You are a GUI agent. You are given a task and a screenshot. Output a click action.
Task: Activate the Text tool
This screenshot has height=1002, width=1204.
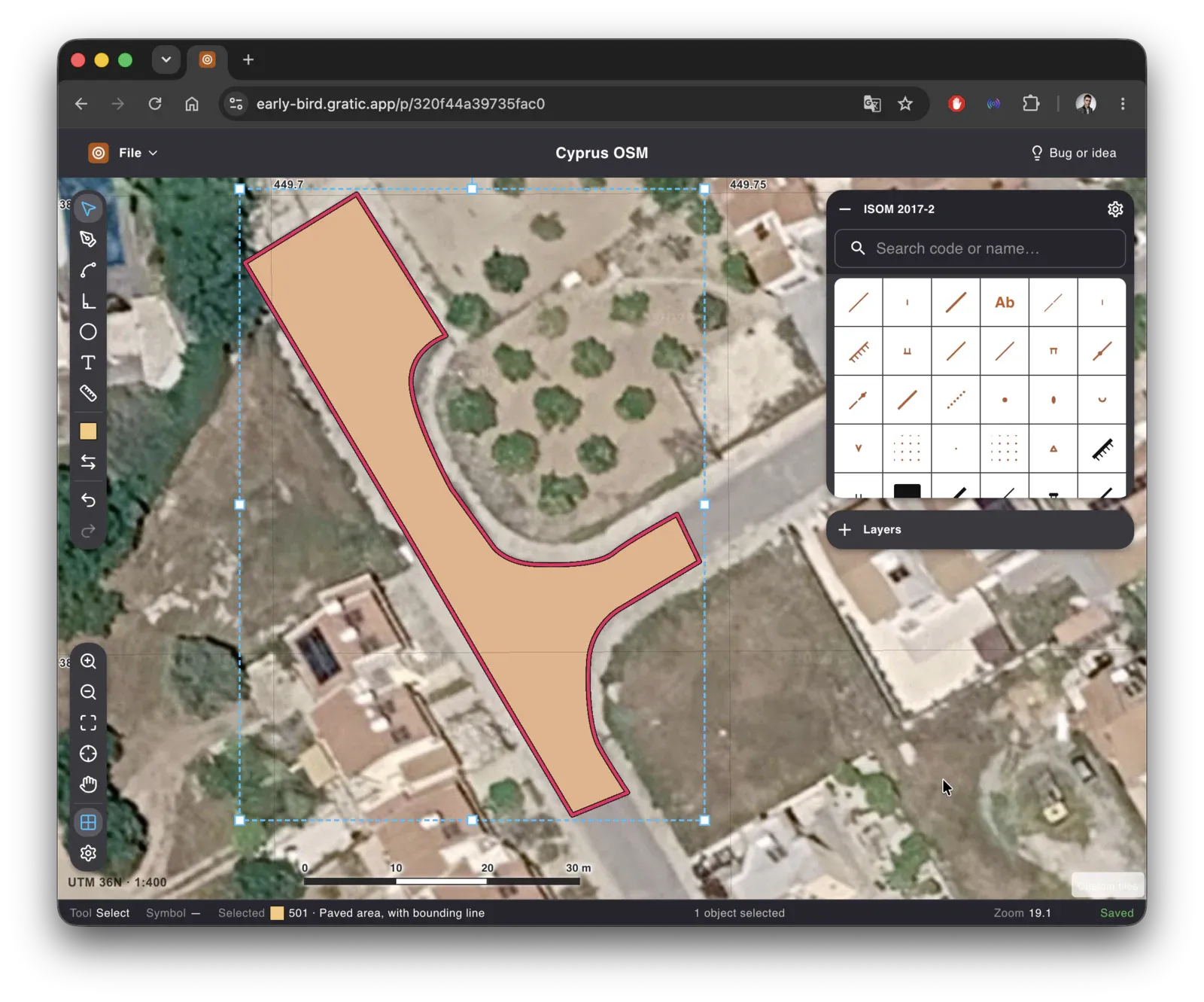click(88, 363)
